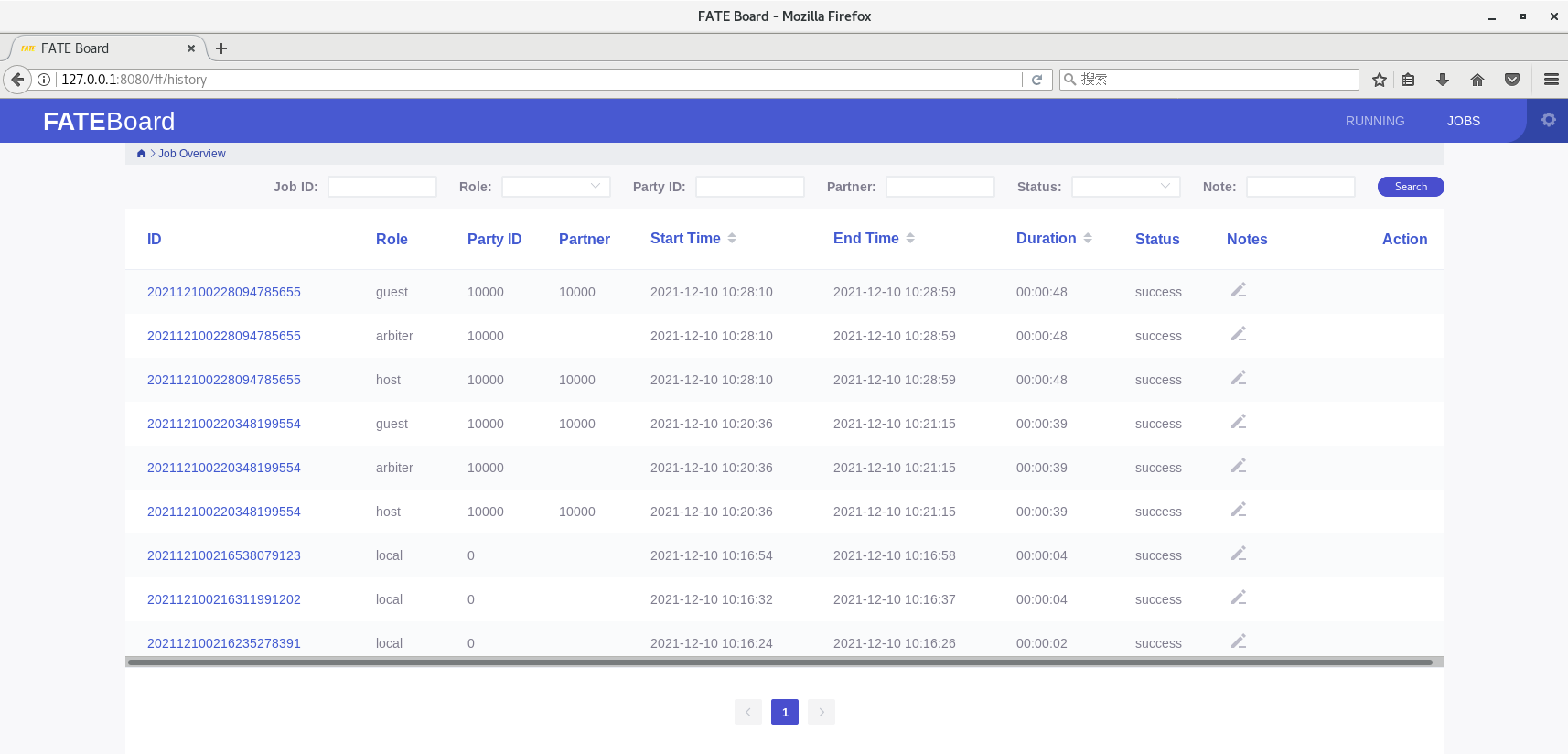Open the Status filter dropdown

point(1126,187)
